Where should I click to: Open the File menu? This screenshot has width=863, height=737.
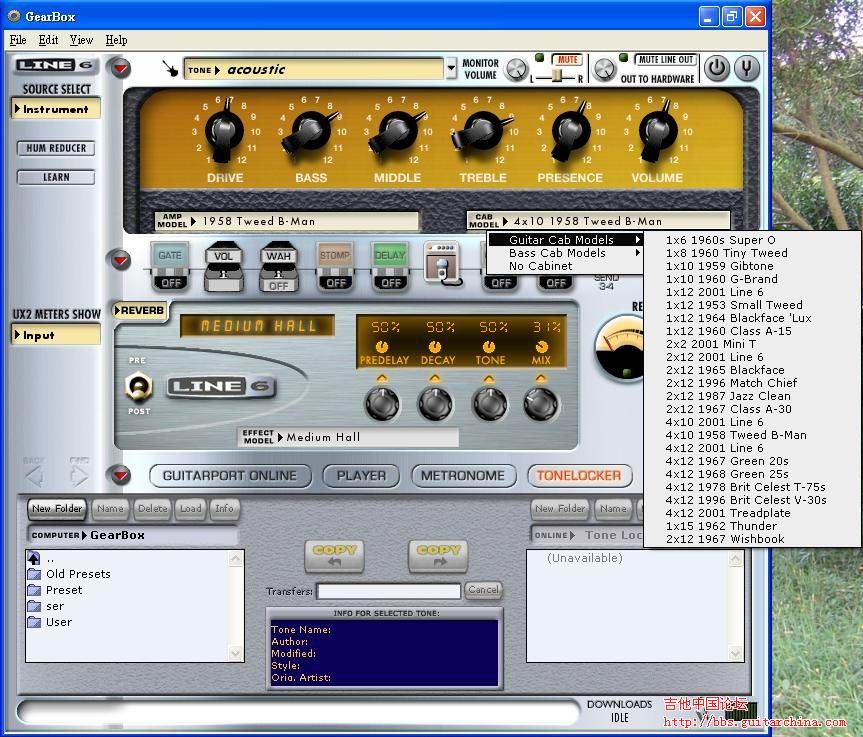tap(18, 40)
